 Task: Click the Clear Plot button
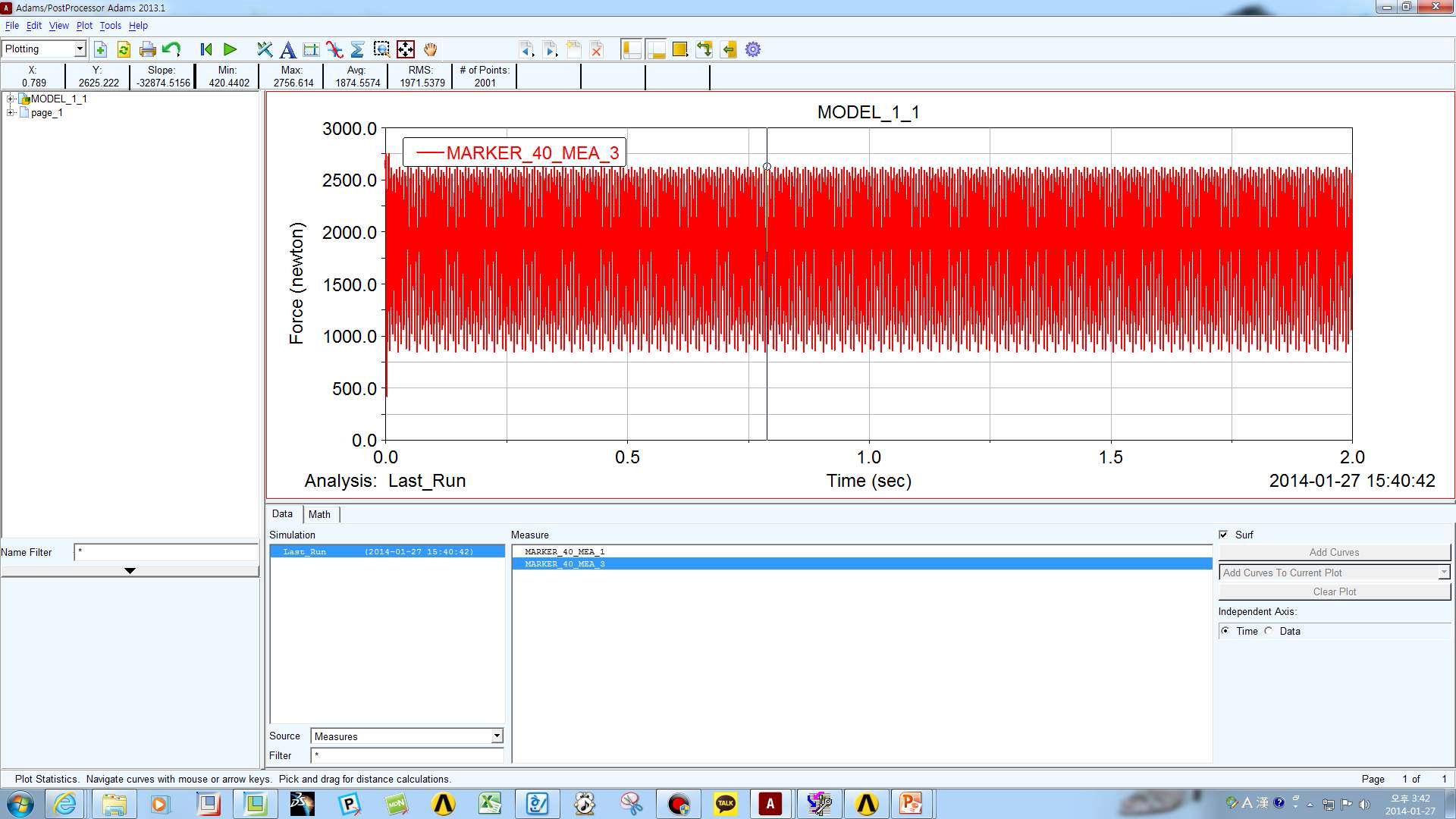[x=1334, y=591]
